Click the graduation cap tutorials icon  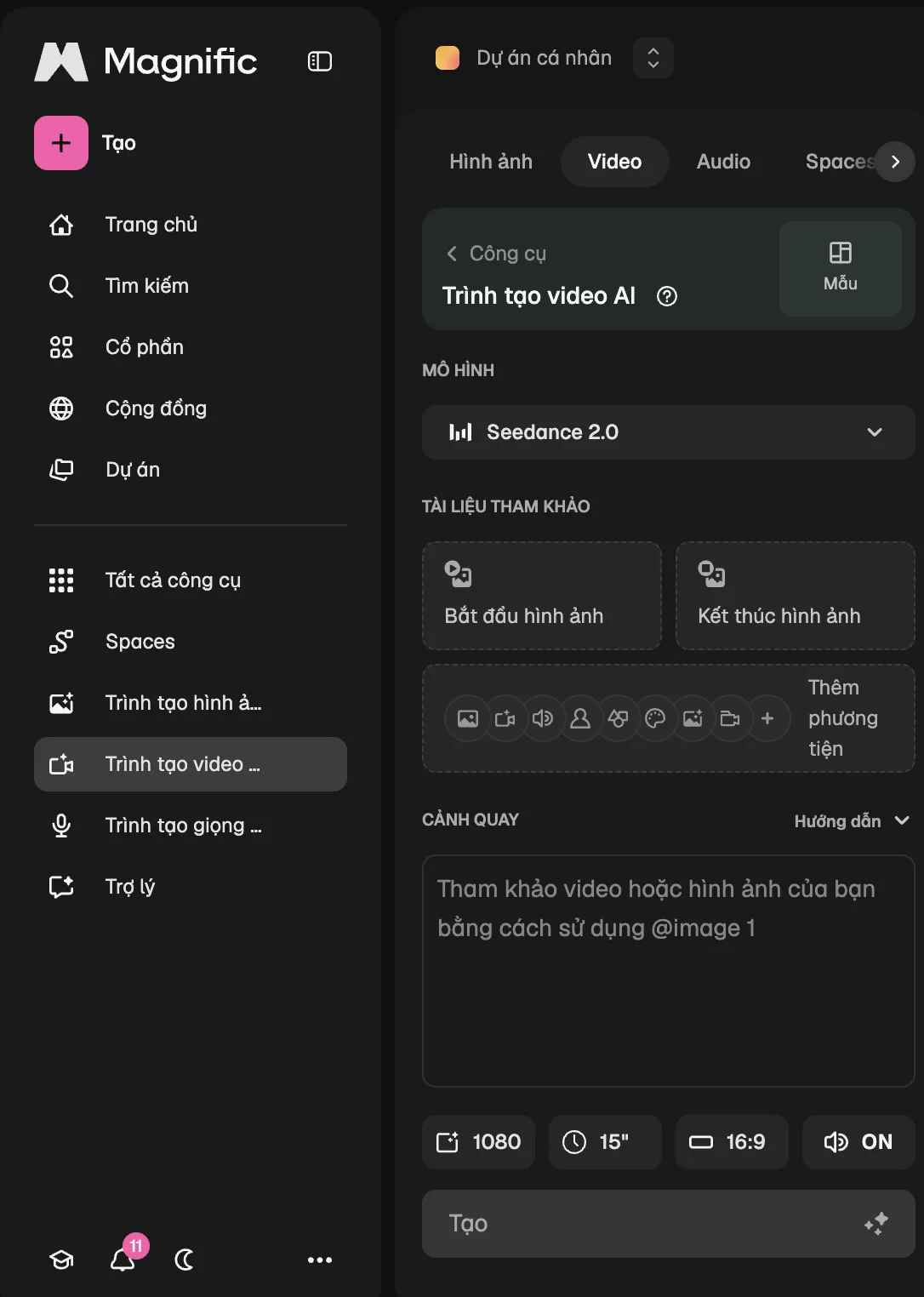point(61,1260)
